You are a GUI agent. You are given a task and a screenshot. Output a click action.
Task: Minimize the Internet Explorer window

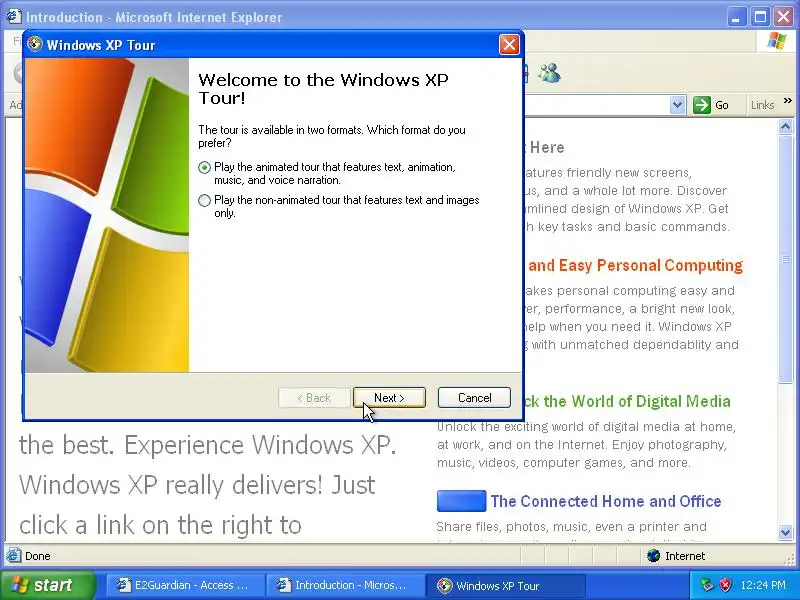(736, 17)
